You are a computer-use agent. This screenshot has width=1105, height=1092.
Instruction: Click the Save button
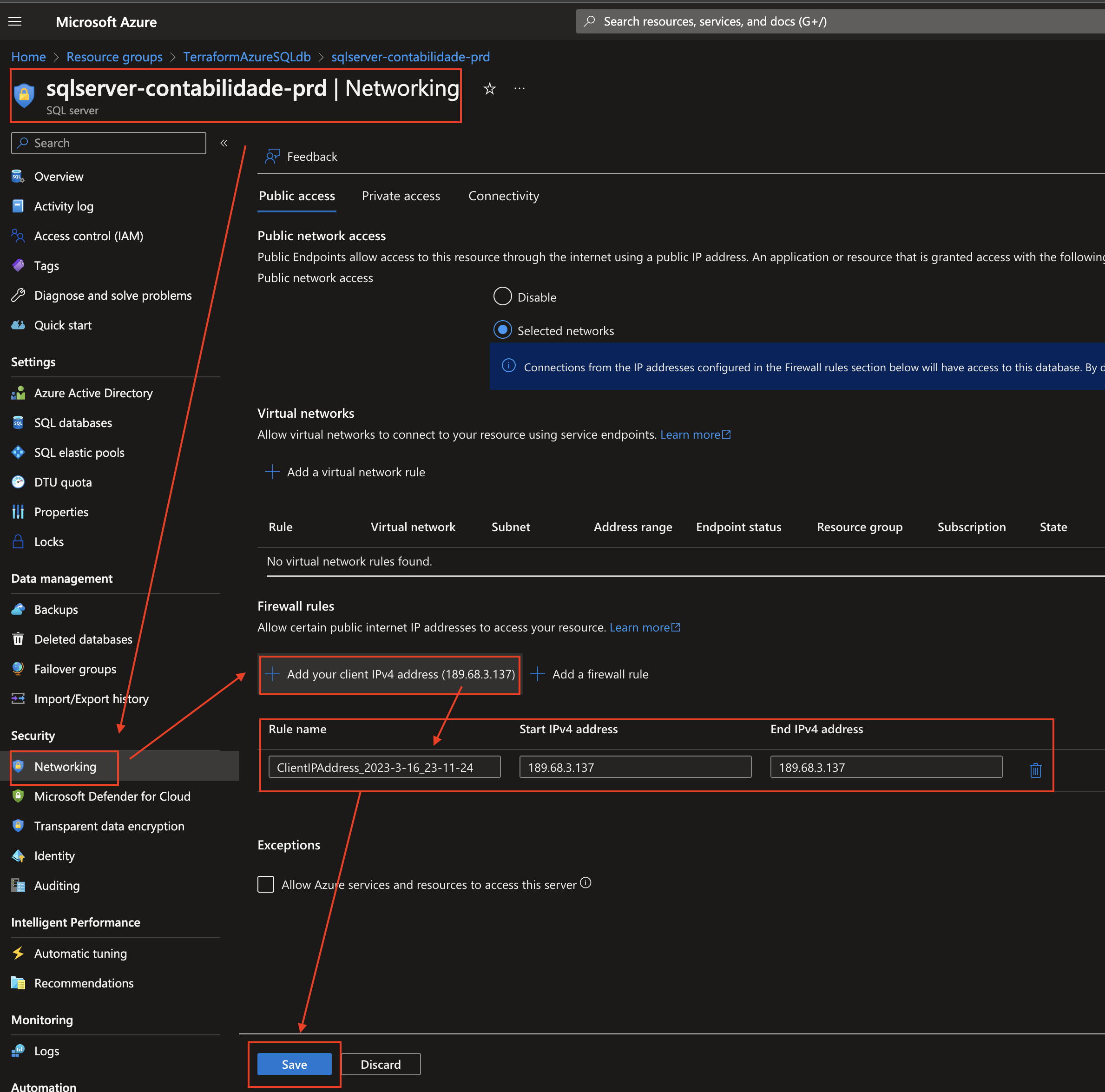point(294,1064)
